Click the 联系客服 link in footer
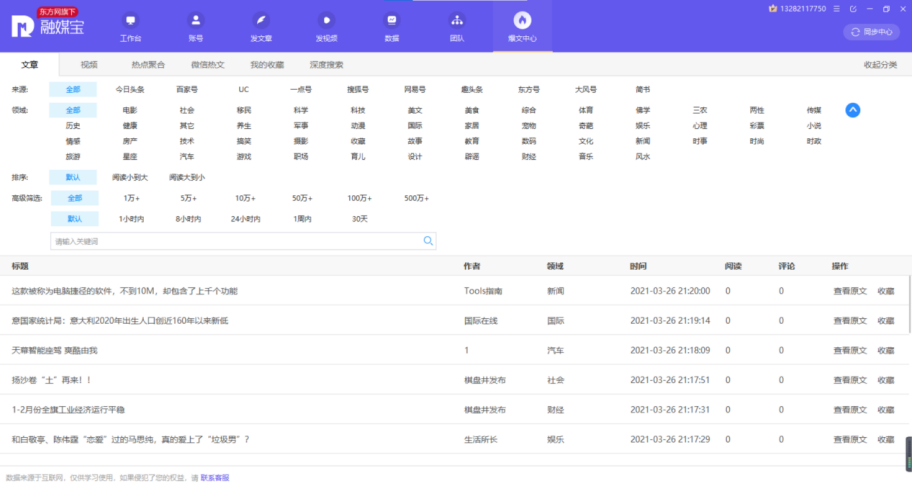 215,478
